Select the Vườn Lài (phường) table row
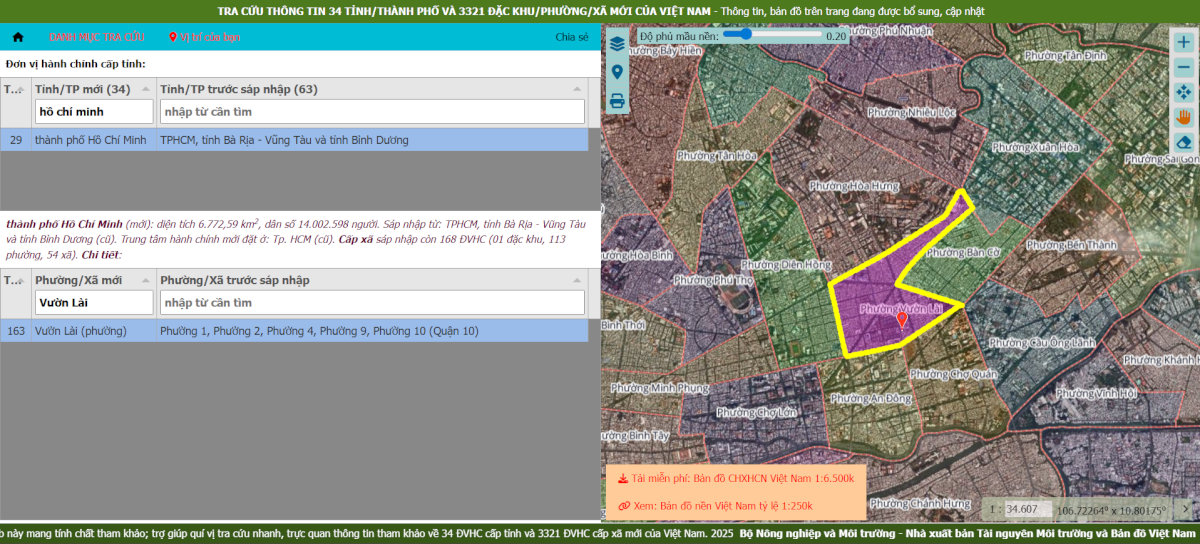The height and width of the screenshot is (544, 1200). (300, 331)
